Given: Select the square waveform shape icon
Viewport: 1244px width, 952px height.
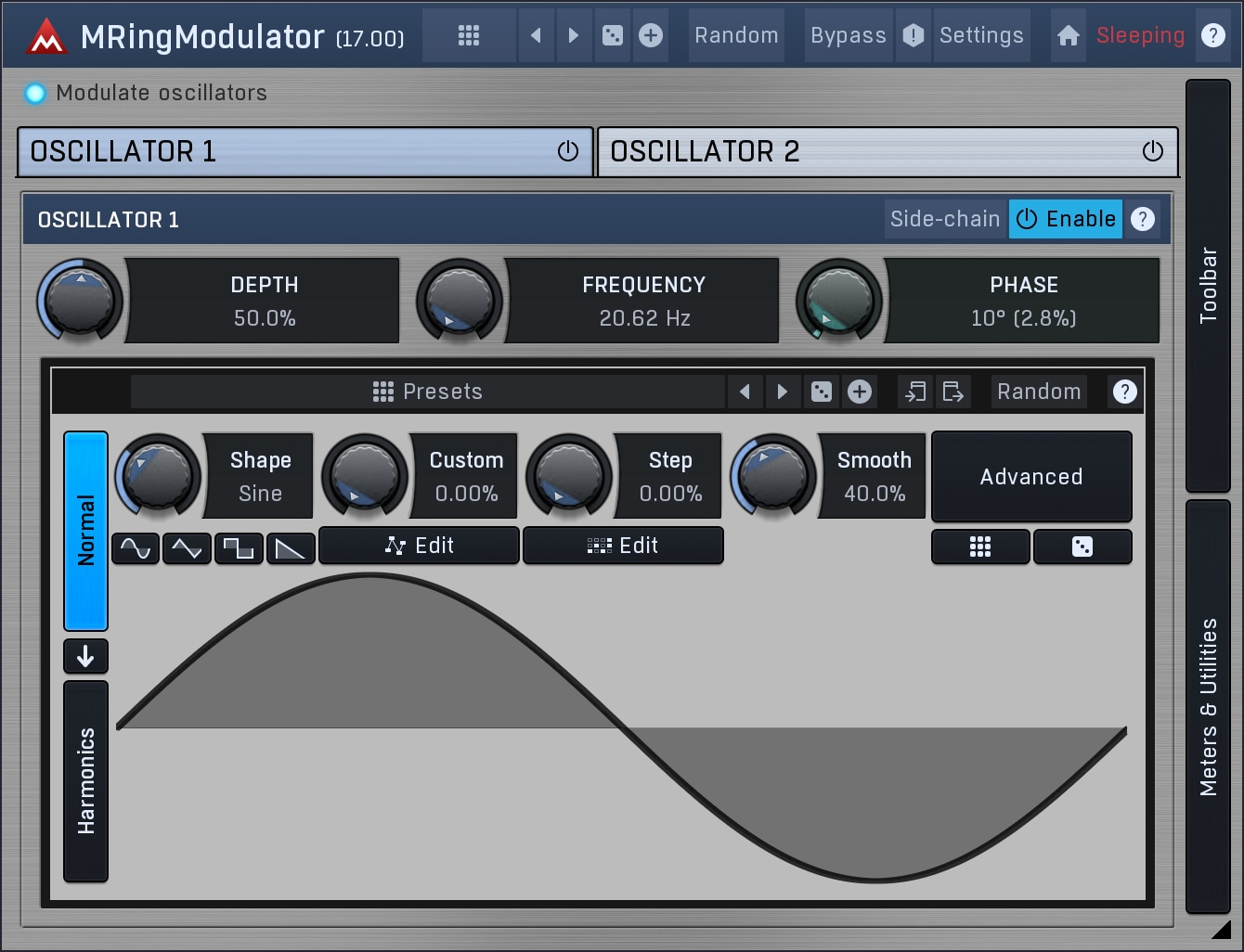Looking at the screenshot, I should (239, 548).
